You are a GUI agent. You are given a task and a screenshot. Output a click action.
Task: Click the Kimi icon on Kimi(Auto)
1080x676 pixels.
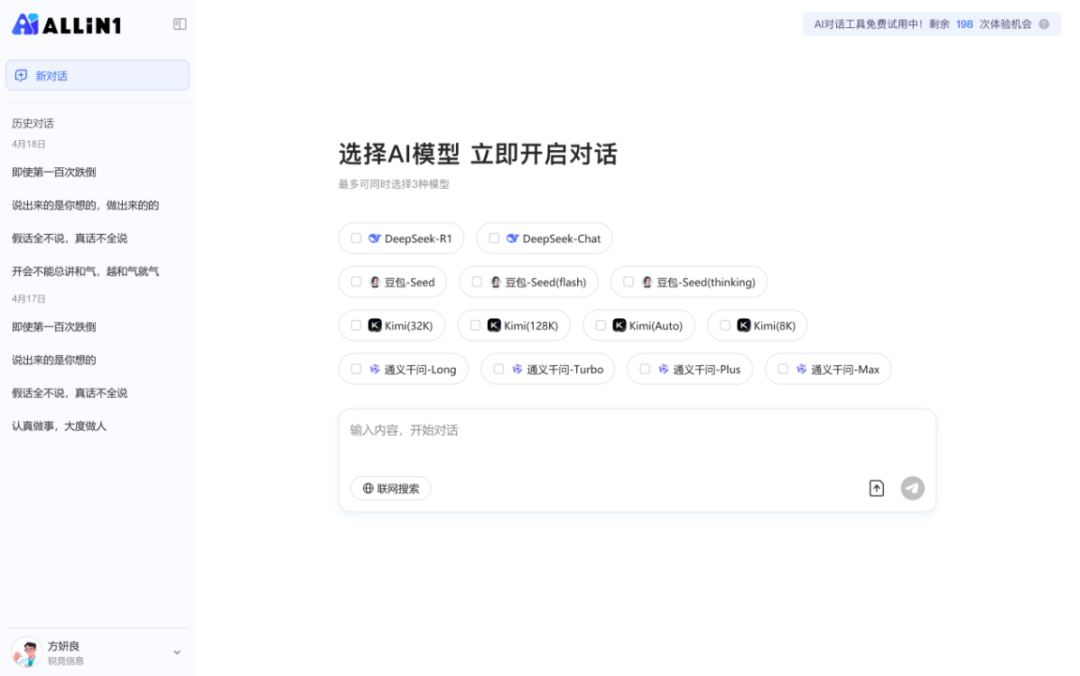pyautogui.click(x=617, y=325)
